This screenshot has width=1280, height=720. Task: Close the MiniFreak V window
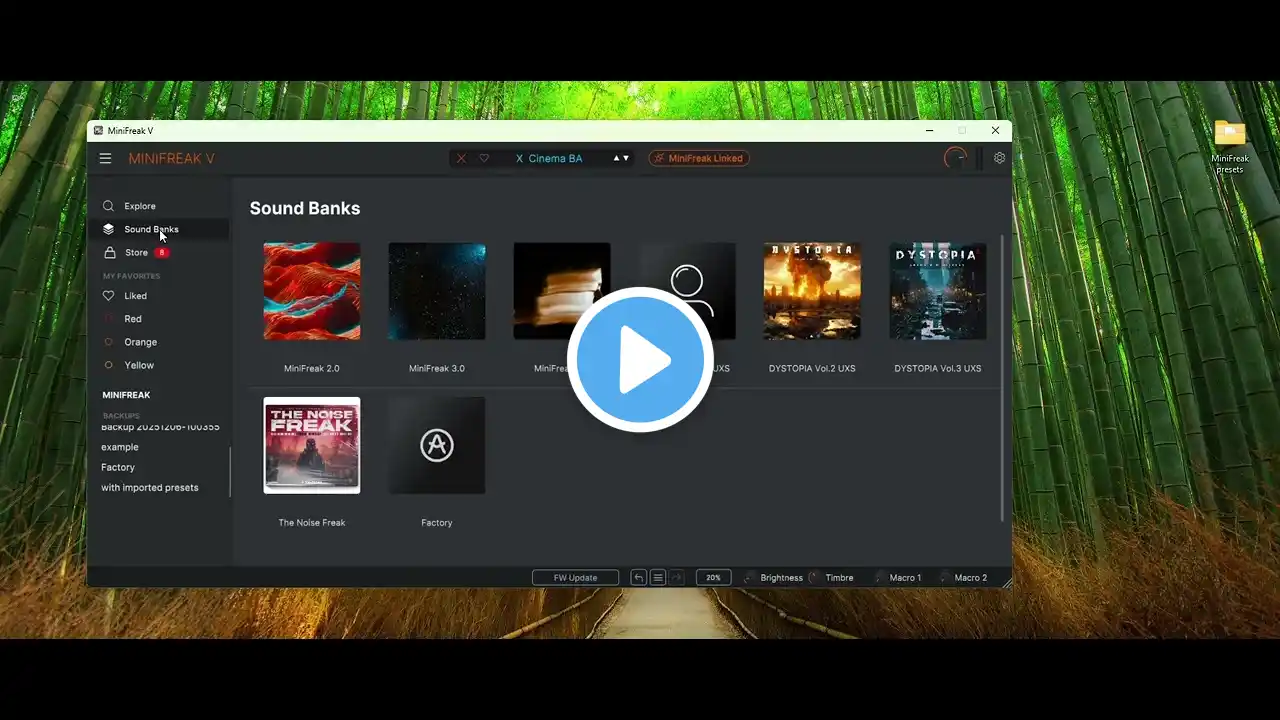pos(995,131)
